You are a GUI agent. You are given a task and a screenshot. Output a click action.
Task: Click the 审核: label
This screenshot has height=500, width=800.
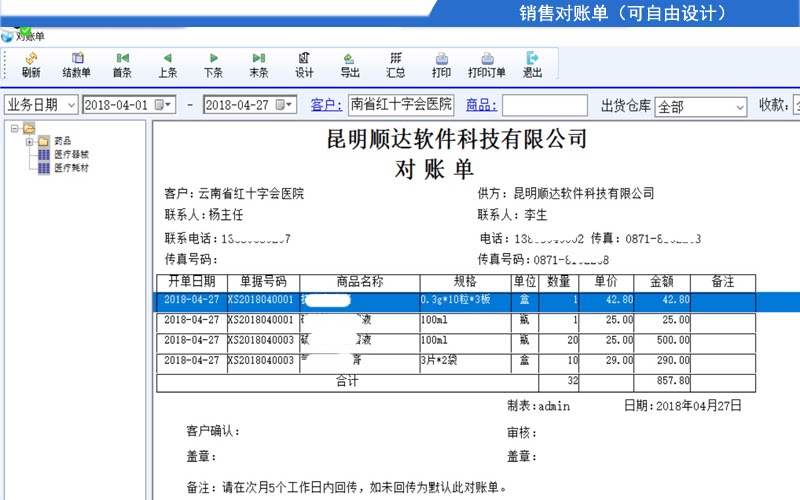coord(521,433)
